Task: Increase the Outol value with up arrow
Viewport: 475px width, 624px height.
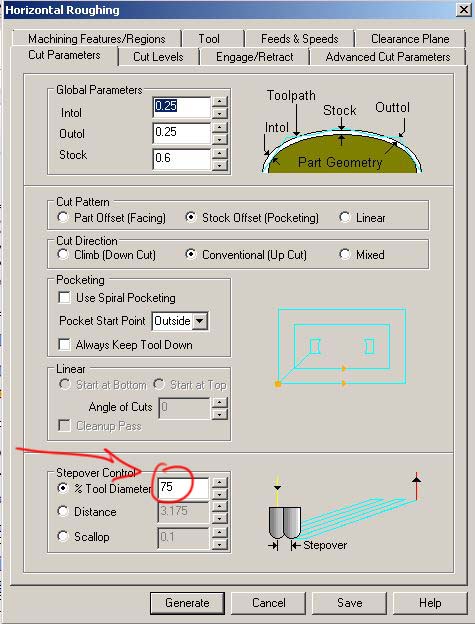Action: tap(220, 127)
